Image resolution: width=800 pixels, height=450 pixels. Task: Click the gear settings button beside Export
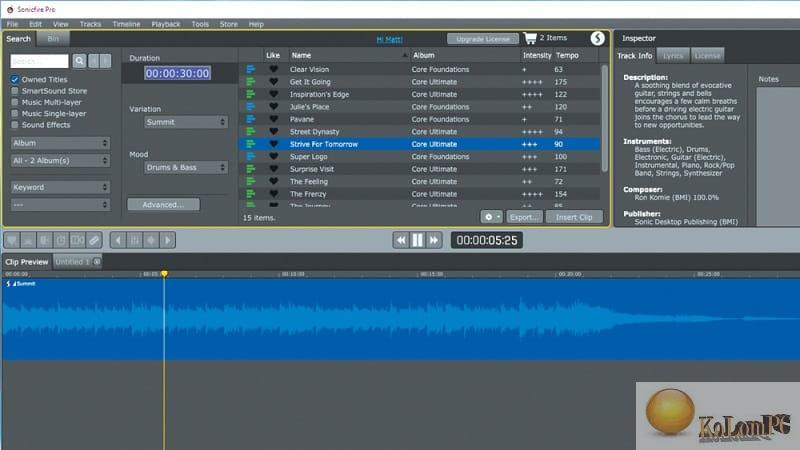coord(491,217)
